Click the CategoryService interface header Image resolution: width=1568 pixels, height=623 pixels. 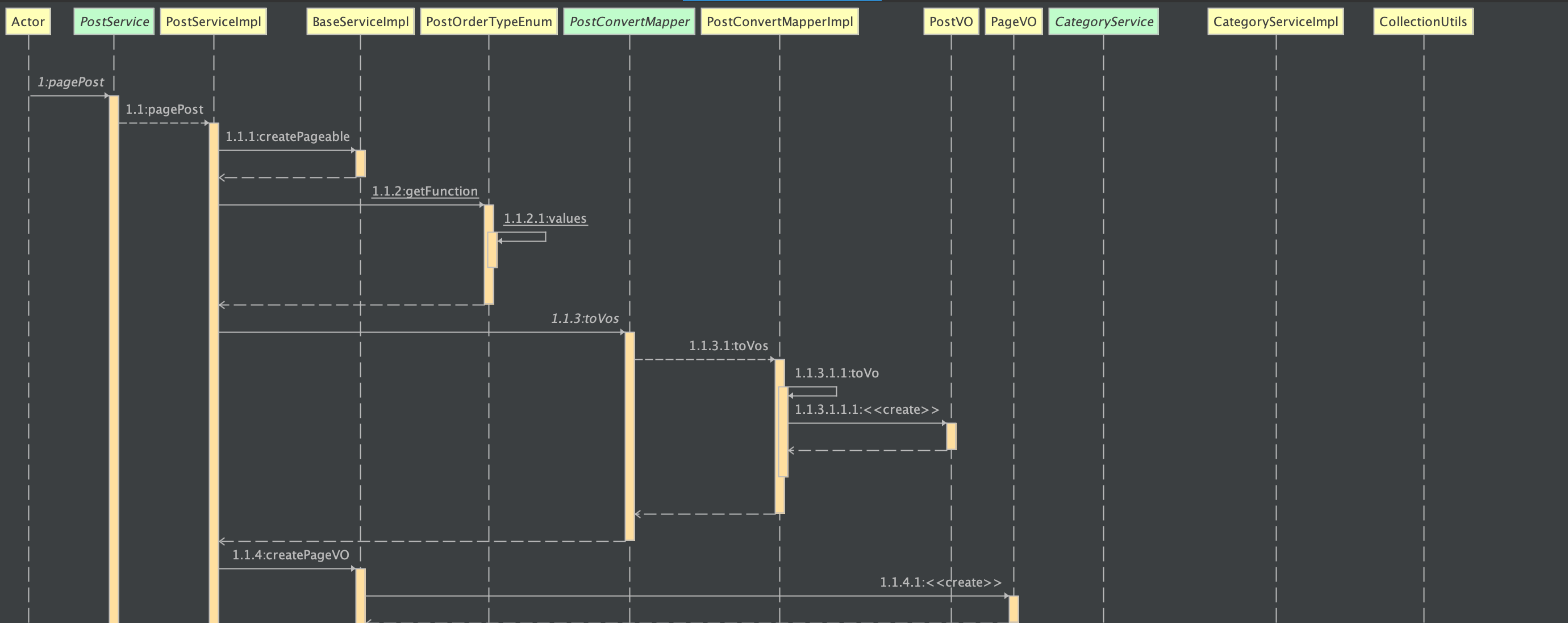click(x=1103, y=22)
